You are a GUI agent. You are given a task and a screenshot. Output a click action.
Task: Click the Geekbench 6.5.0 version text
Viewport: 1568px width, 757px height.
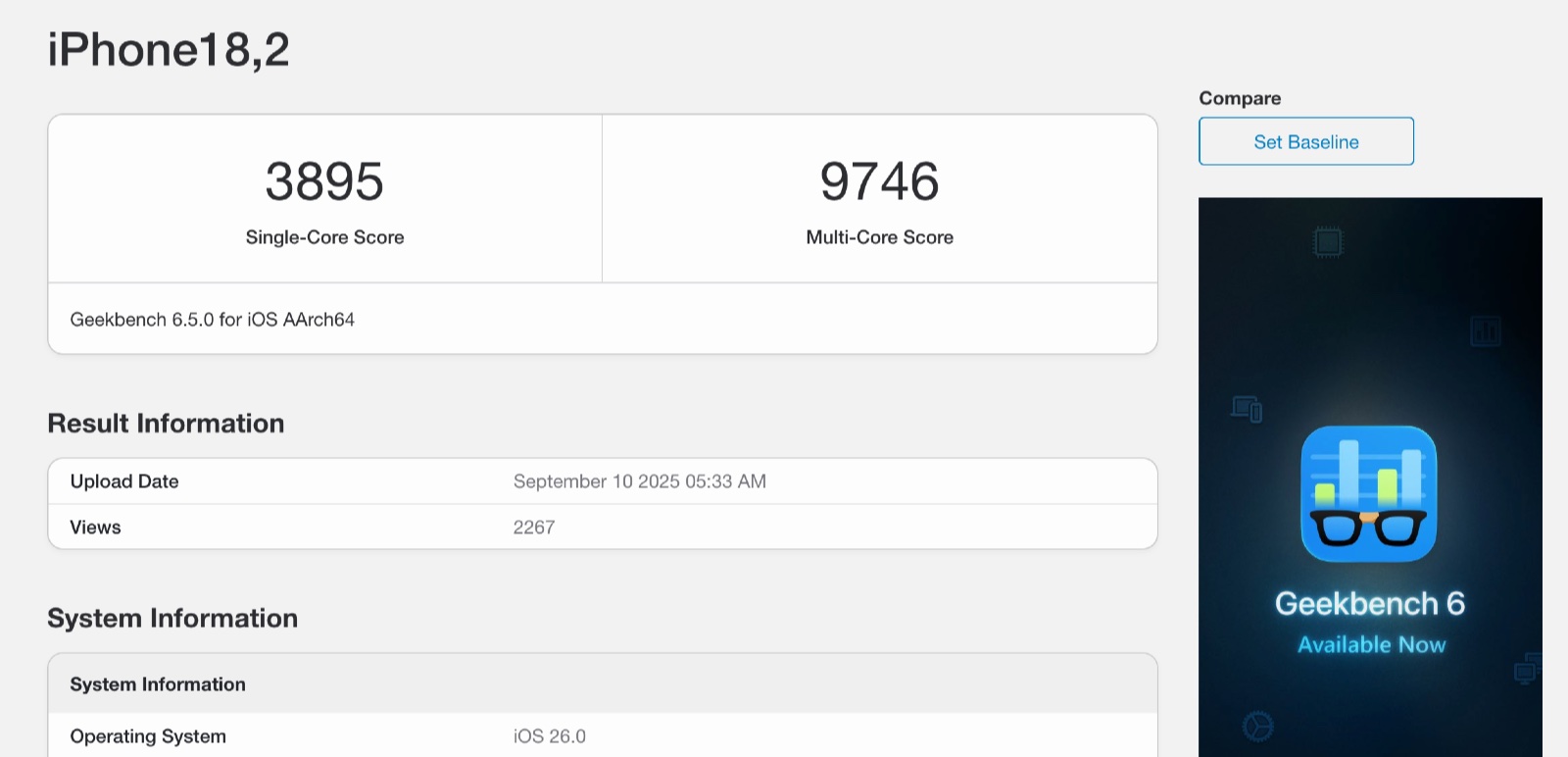click(212, 320)
